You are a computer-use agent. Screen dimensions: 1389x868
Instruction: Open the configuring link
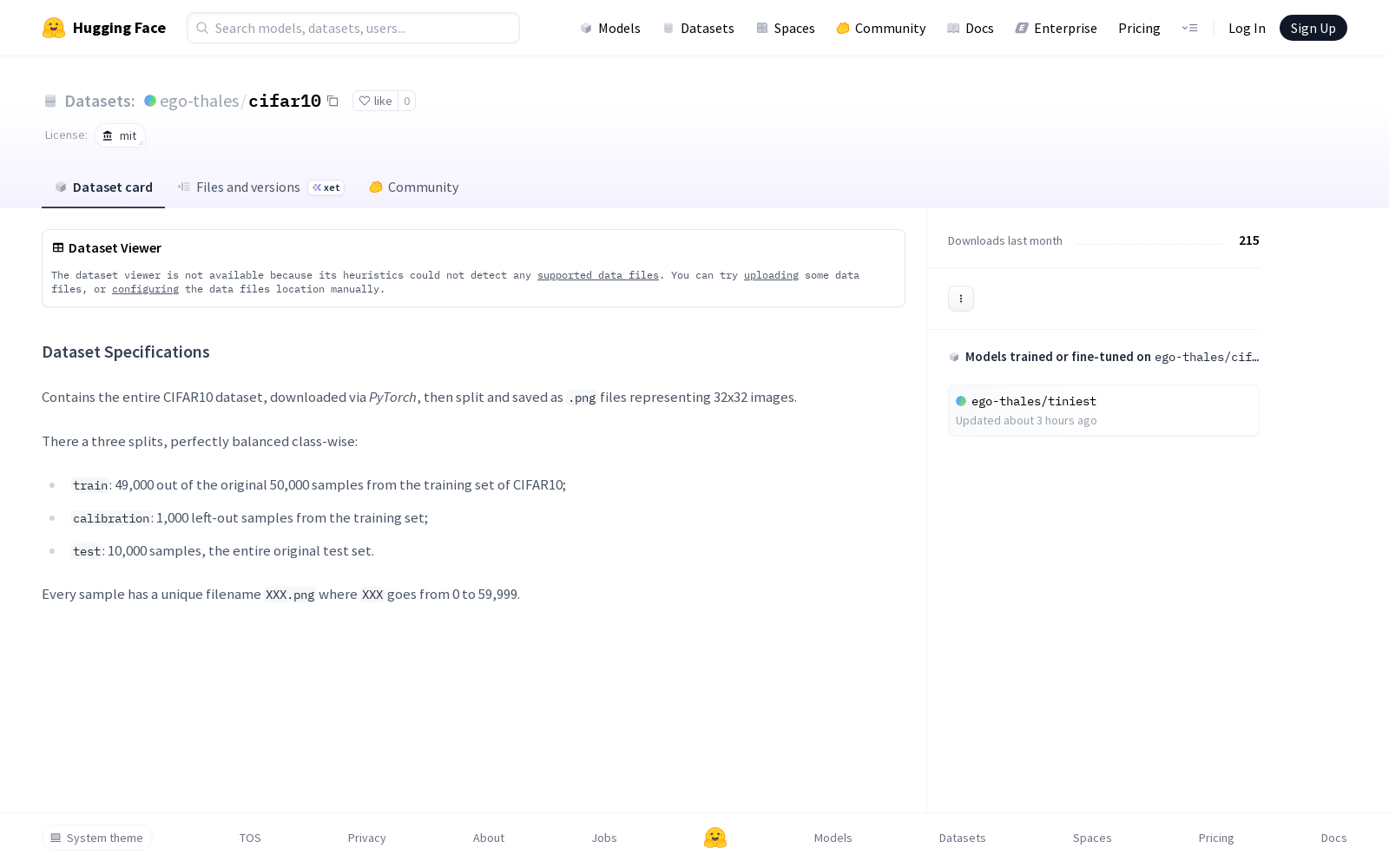coord(145,289)
